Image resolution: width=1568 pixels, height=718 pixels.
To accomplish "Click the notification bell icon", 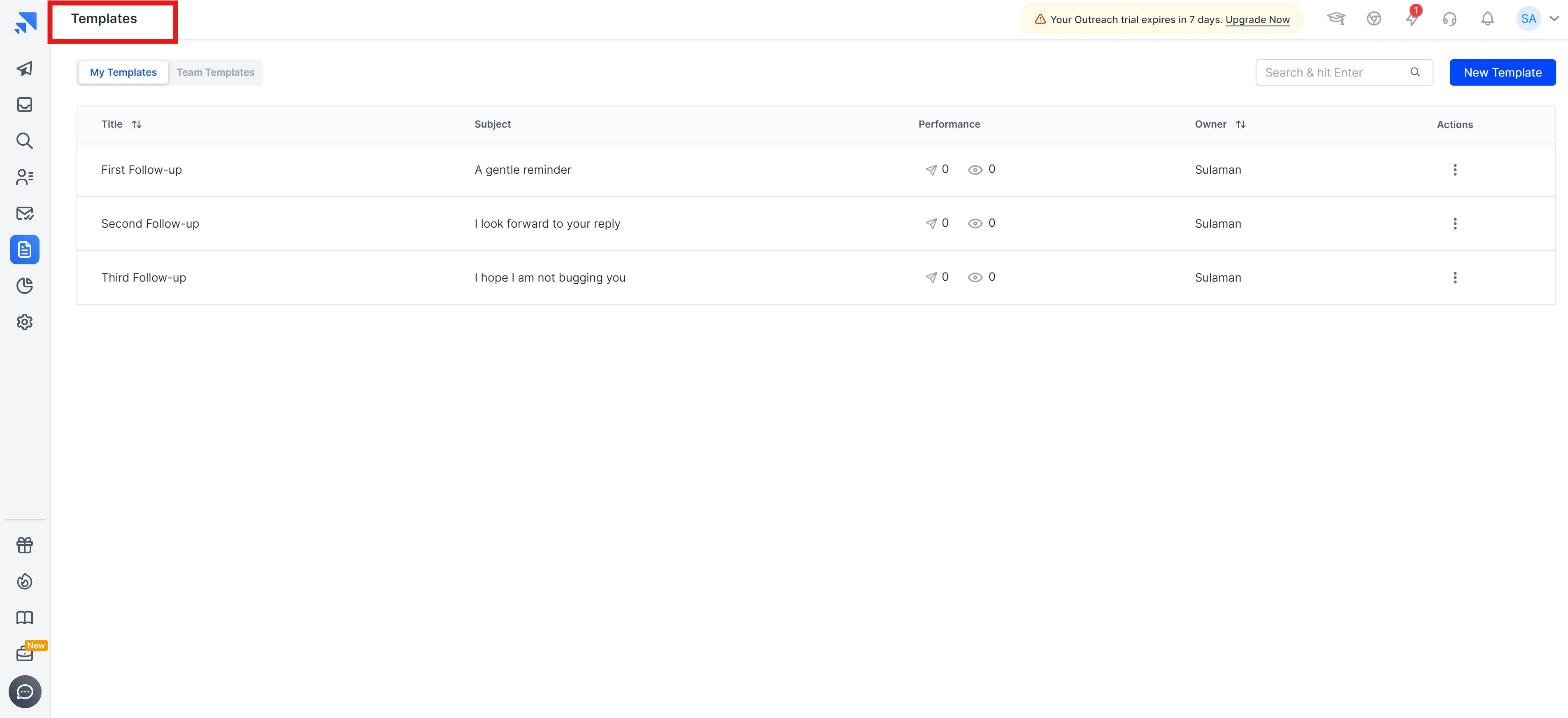I will point(1487,19).
